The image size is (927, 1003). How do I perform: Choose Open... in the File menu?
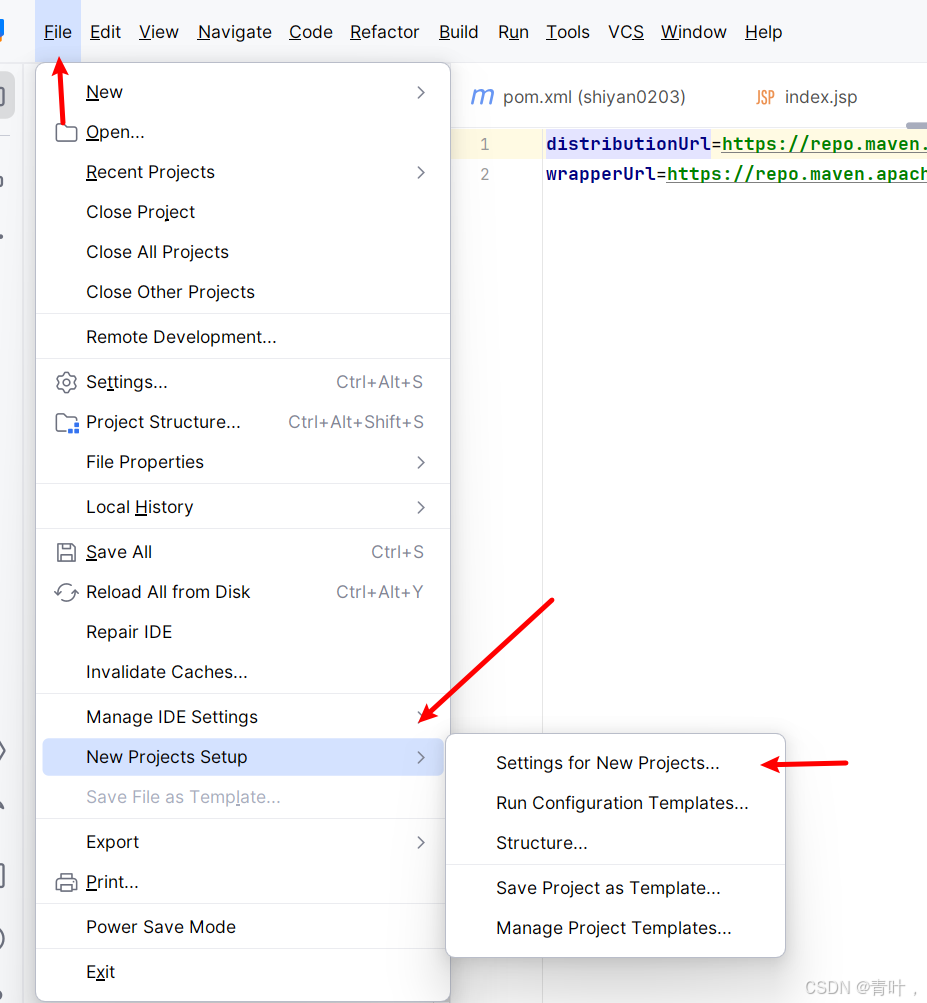[242, 132]
